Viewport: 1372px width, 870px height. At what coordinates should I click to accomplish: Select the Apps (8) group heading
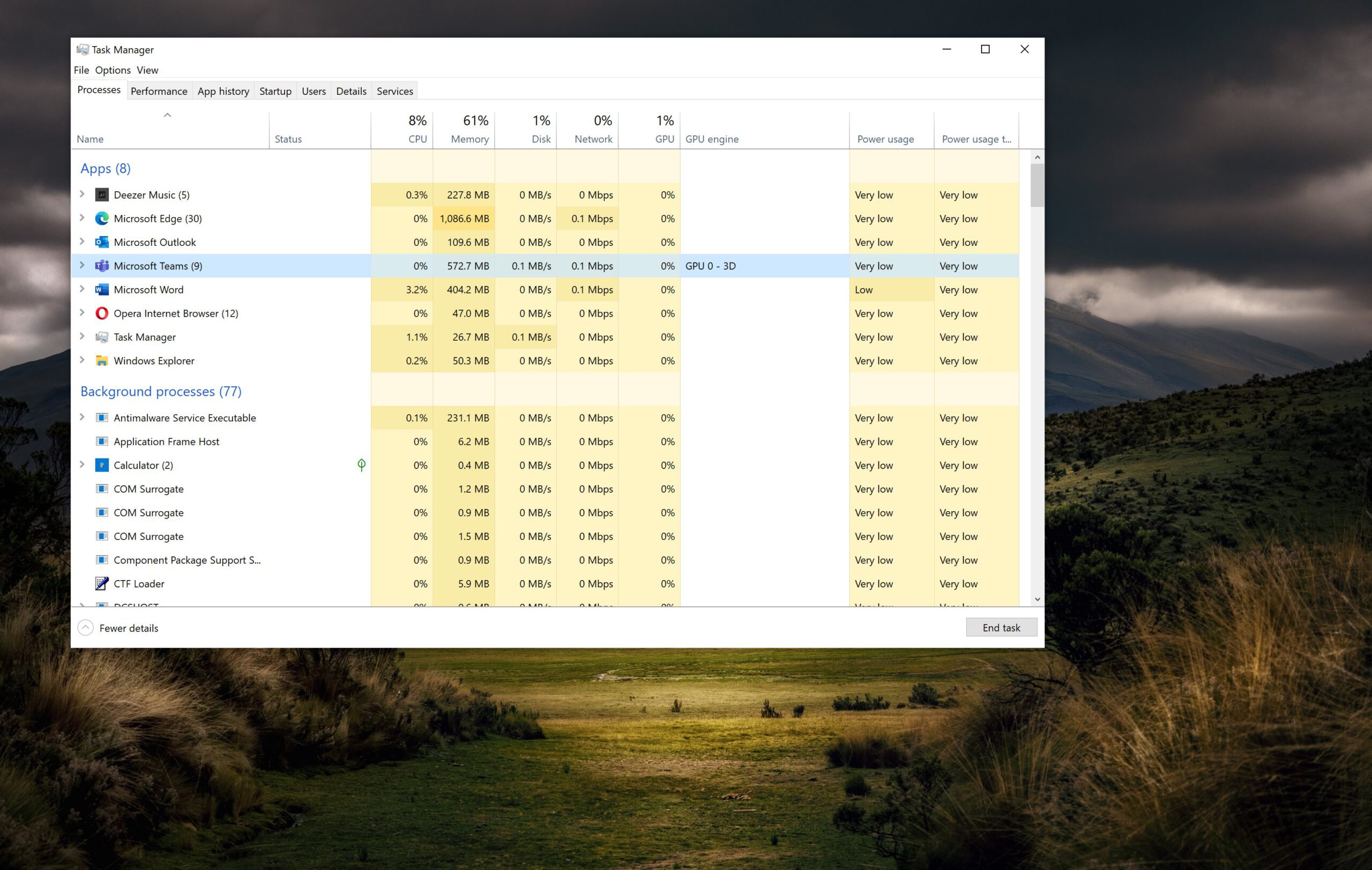[106, 169]
